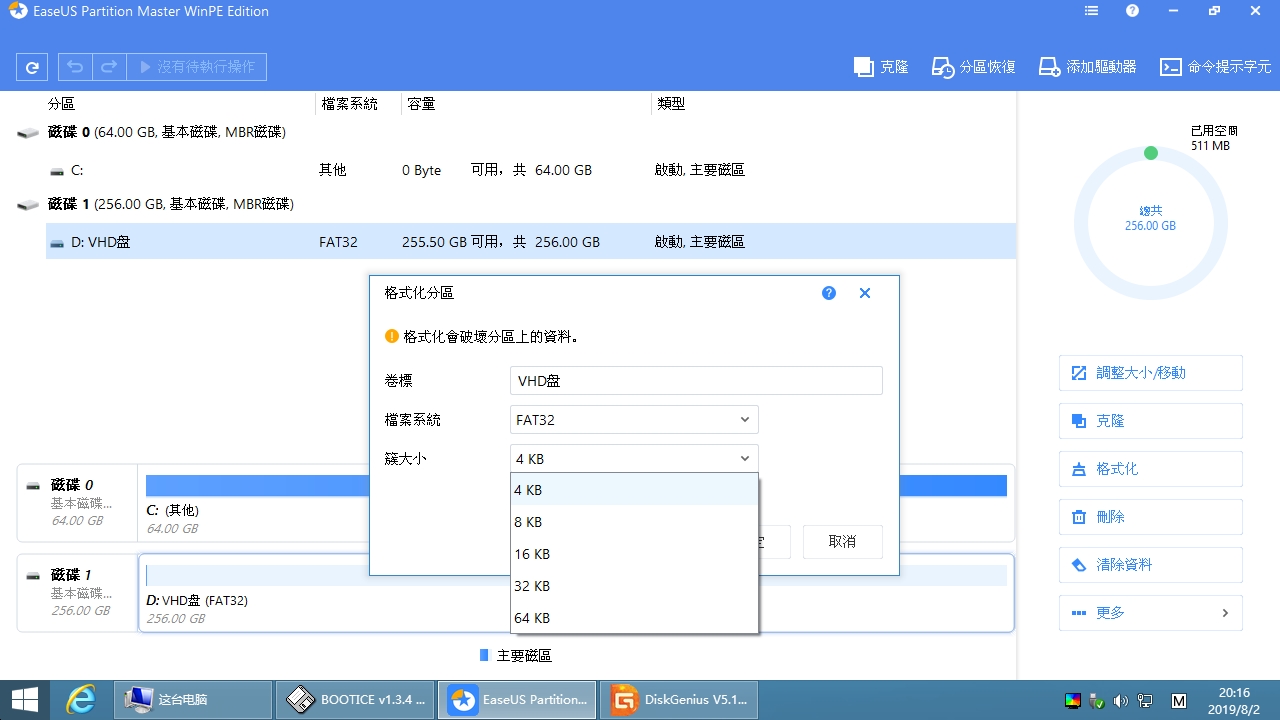Click D: VHD盘 partition in disk map
Viewport: 1280px width, 720px height.
coord(576,593)
